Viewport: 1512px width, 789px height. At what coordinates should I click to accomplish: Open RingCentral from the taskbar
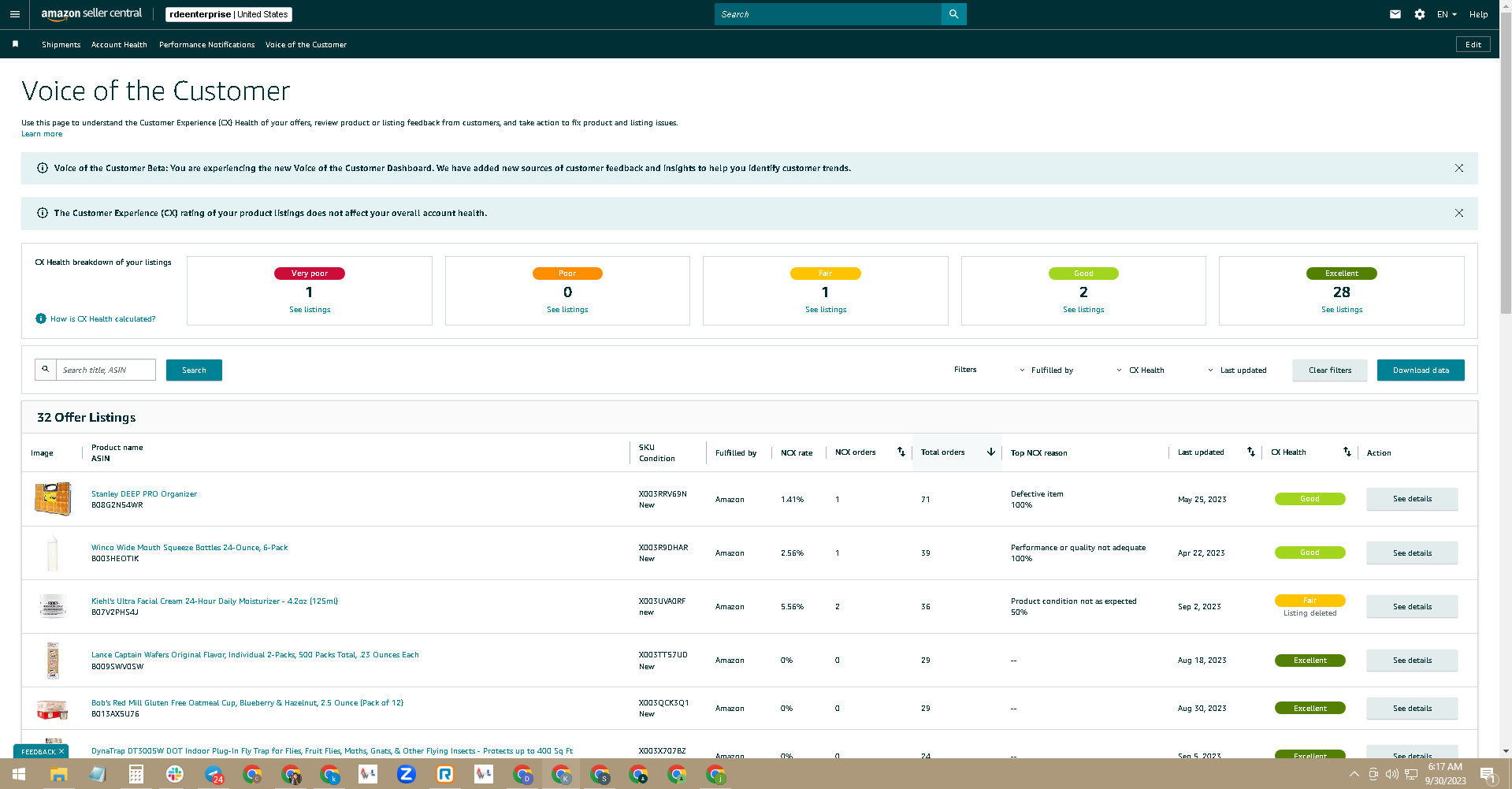[x=445, y=774]
